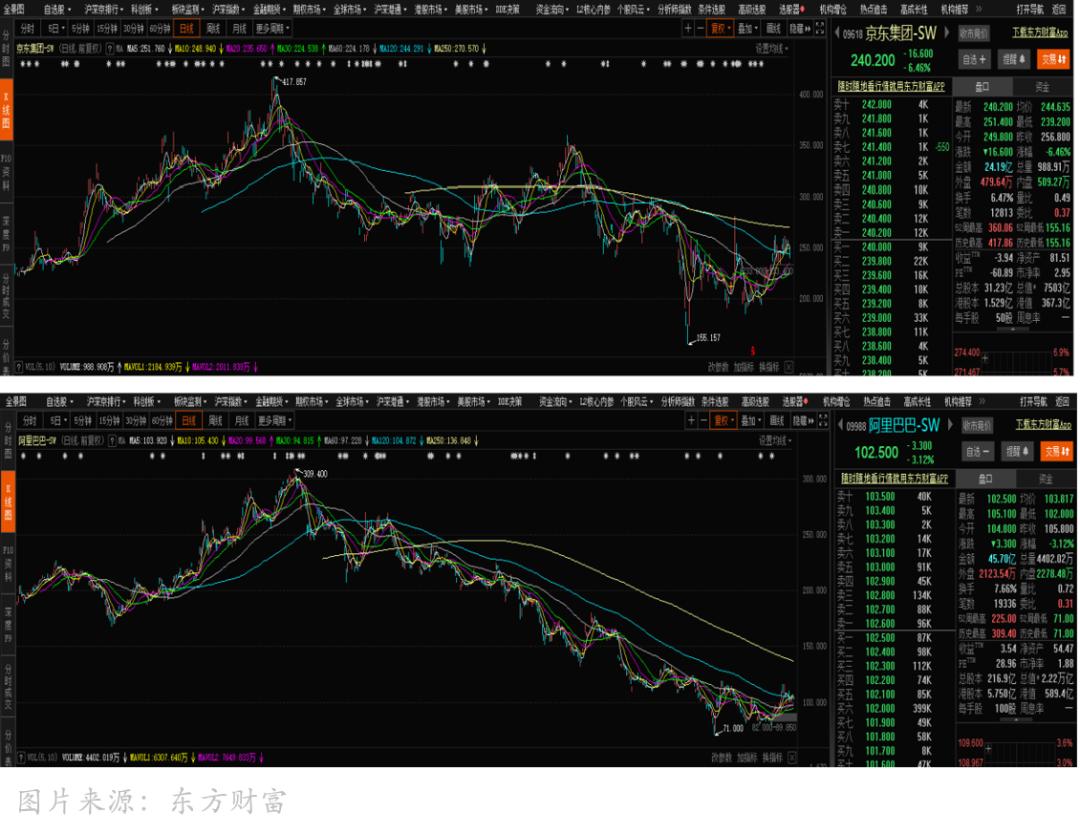Open 复权 dropdown in 京东集团 chart

[x=720, y=29]
